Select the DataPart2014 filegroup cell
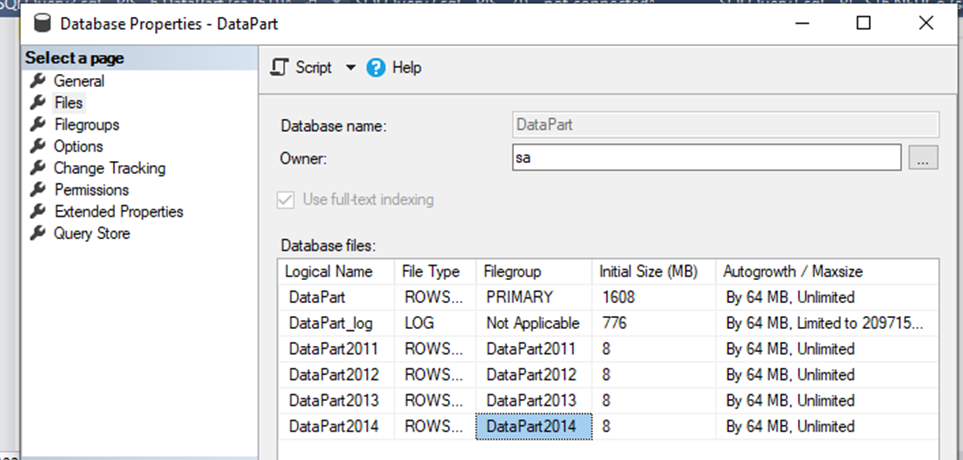 [533, 427]
